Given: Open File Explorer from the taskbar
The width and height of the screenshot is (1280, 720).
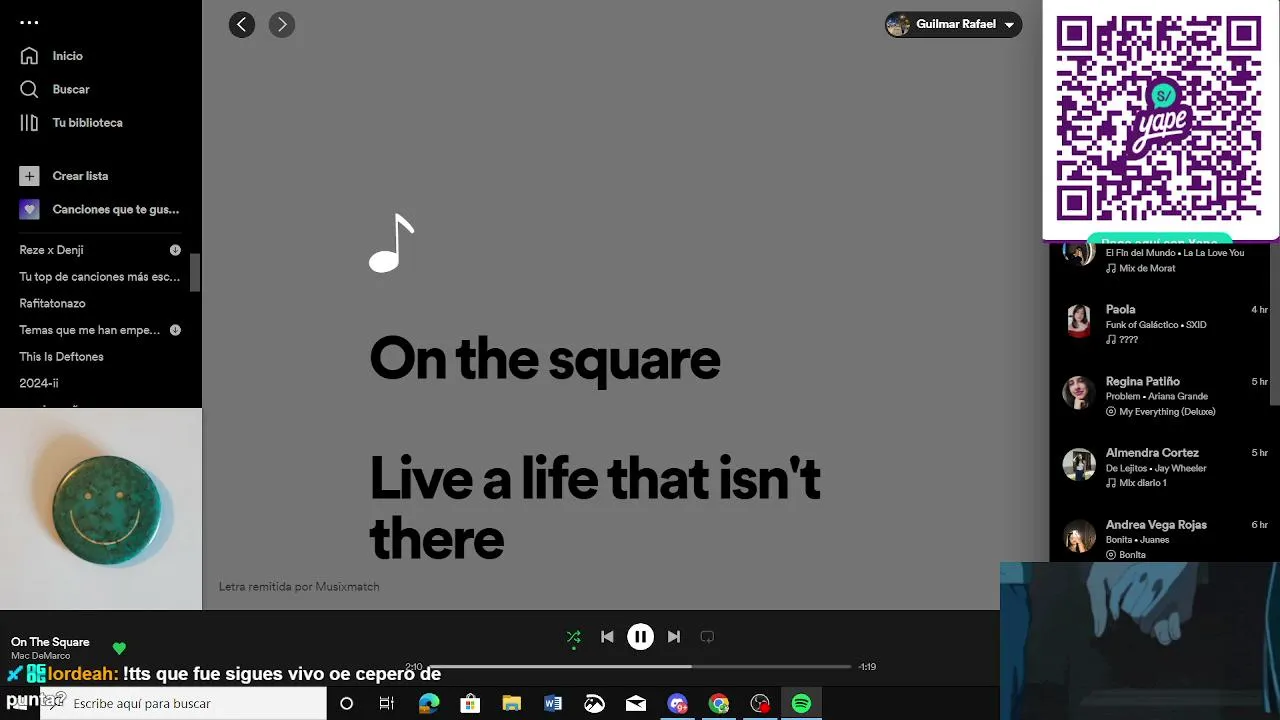Looking at the screenshot, I should 512,703.
